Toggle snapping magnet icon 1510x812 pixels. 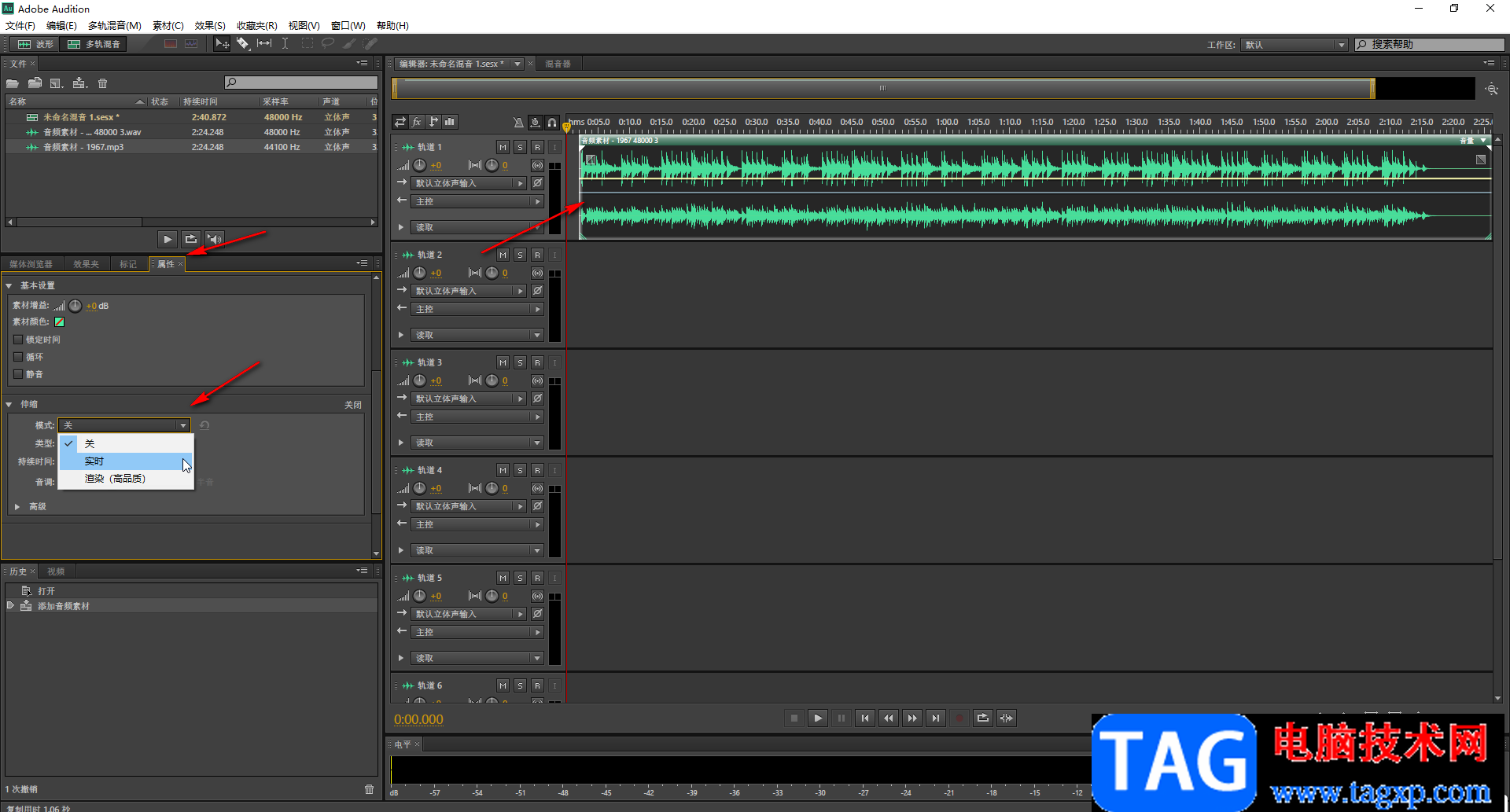[x=552, y=122]
